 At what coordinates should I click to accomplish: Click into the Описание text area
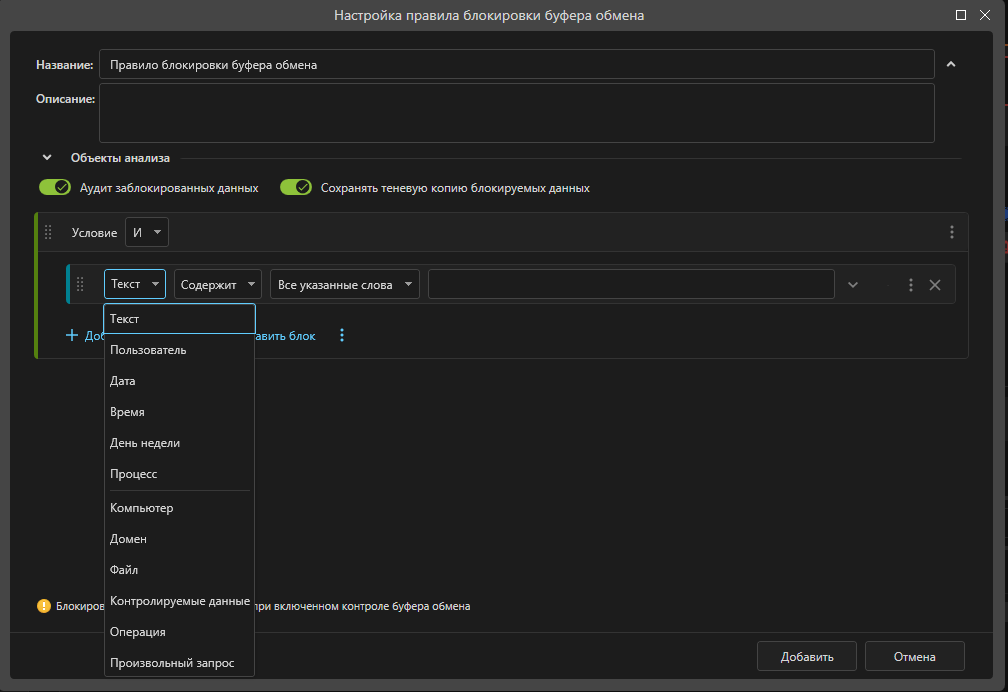[x=516, y=113]
